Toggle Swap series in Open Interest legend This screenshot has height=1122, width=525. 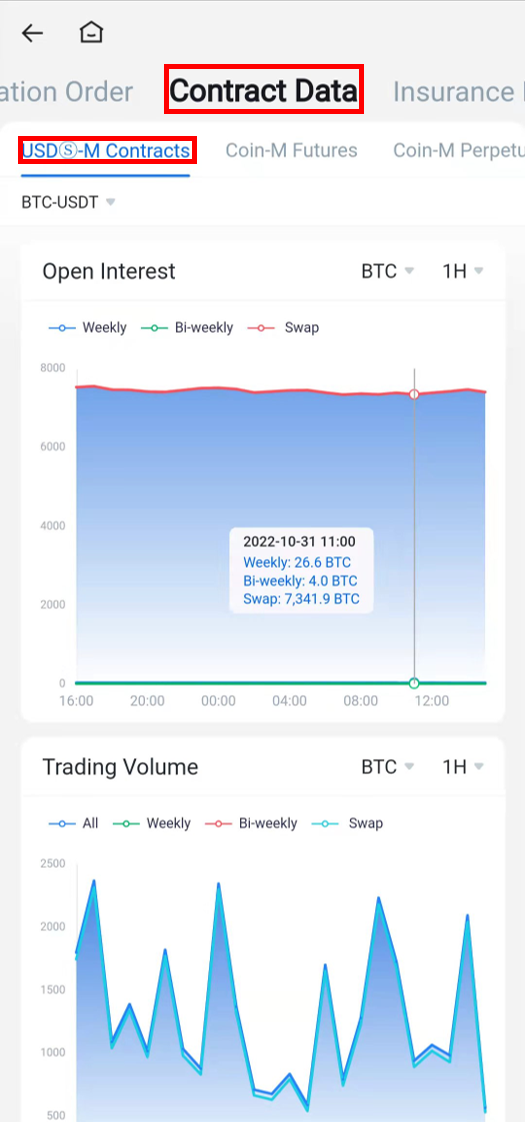[x=283, y=328]
